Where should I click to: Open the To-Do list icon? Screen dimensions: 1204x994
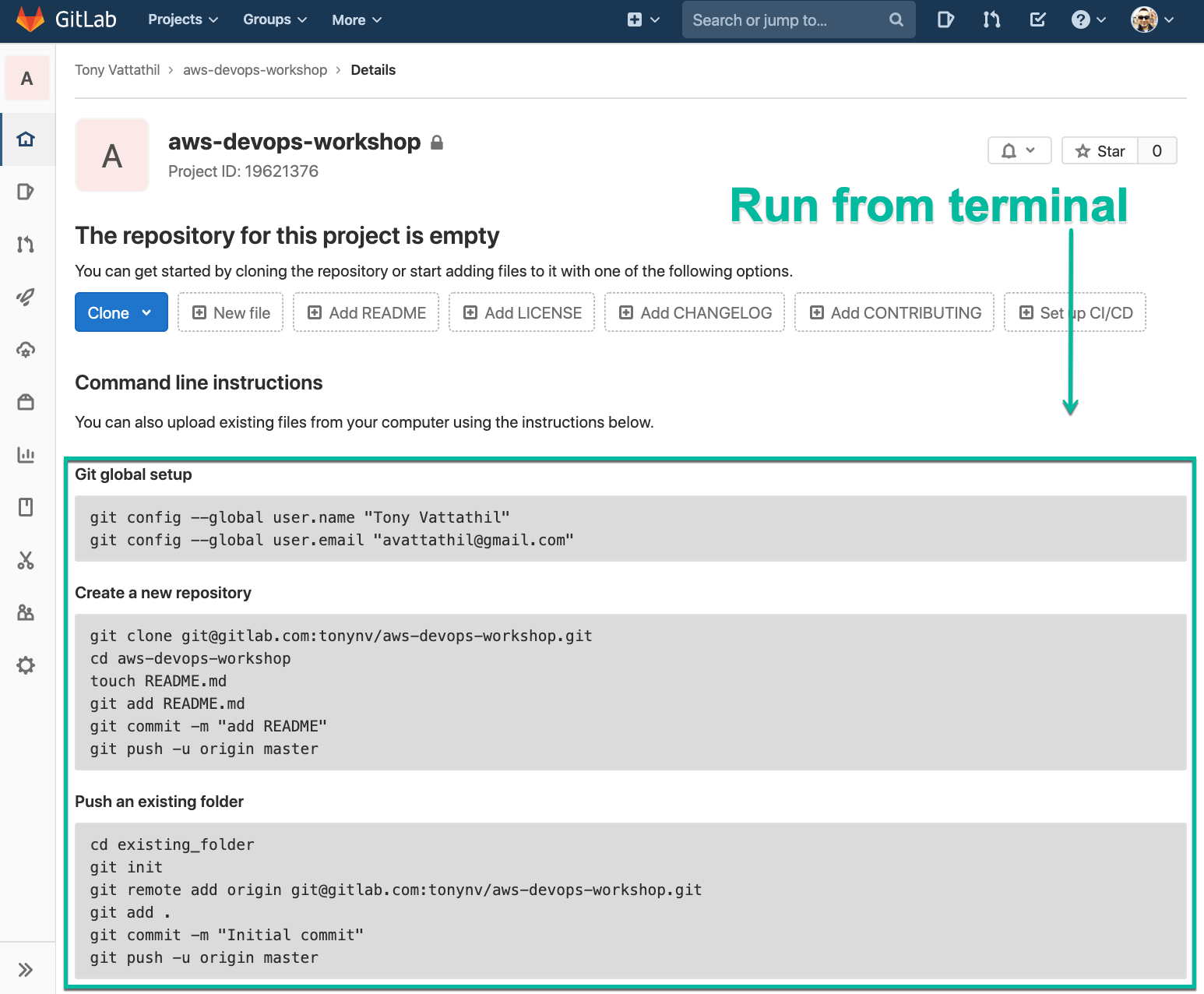(1037, 19)
